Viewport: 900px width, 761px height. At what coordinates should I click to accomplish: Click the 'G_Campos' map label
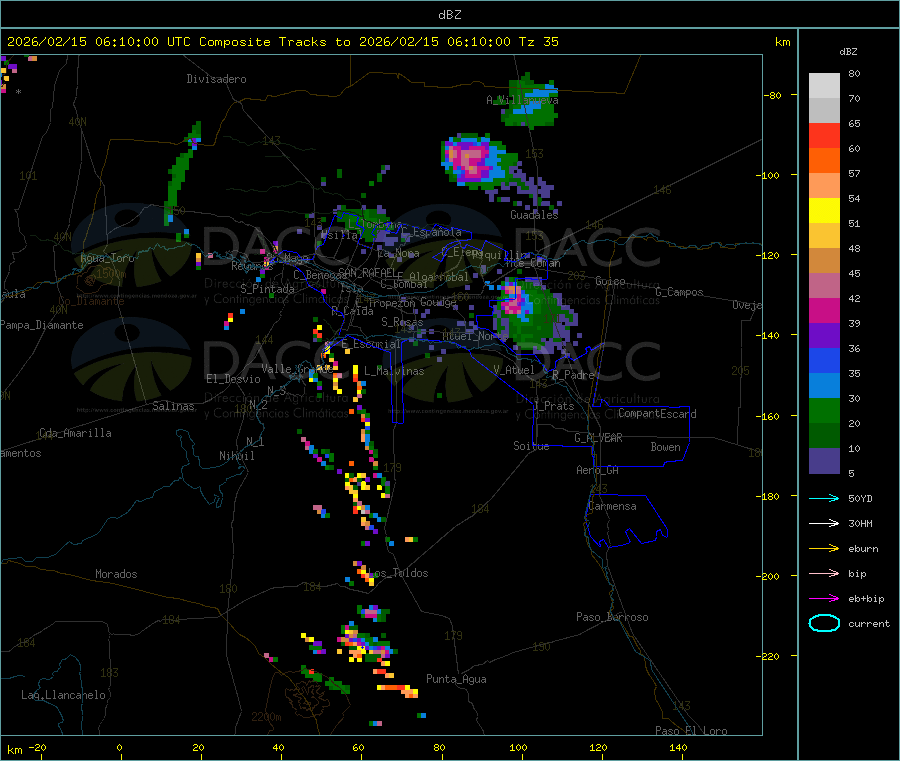coord(680,292)
